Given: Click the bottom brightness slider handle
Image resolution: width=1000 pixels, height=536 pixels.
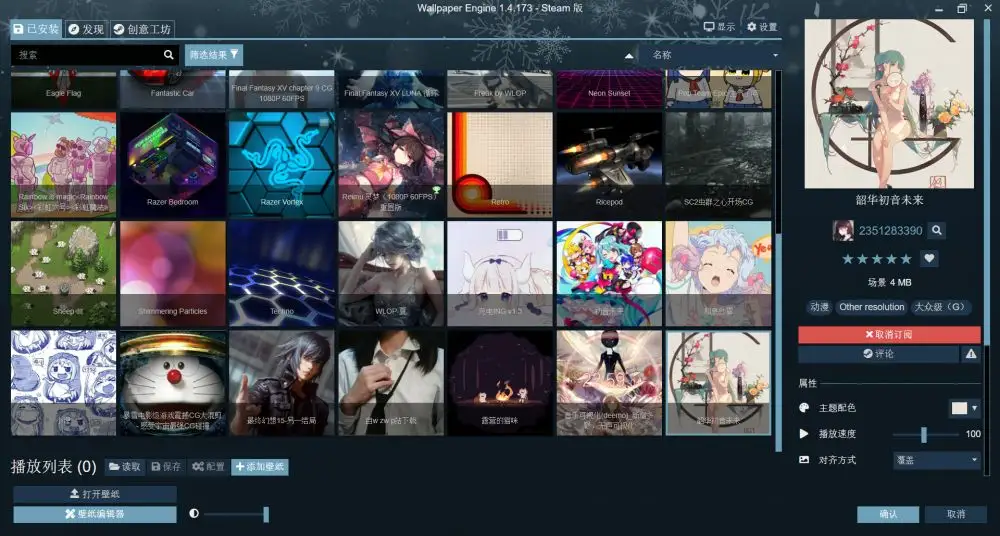Looking at the screenshot, I should [266, 514].
